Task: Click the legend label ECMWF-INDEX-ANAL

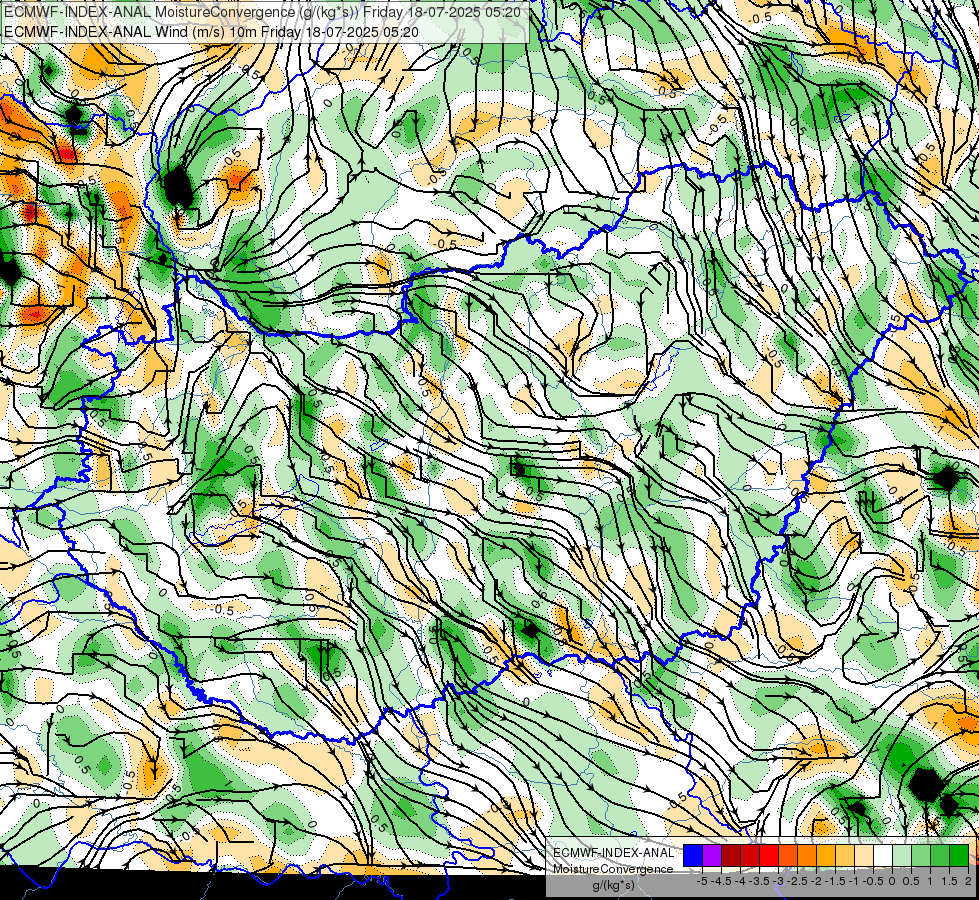Action: (613, 853)
